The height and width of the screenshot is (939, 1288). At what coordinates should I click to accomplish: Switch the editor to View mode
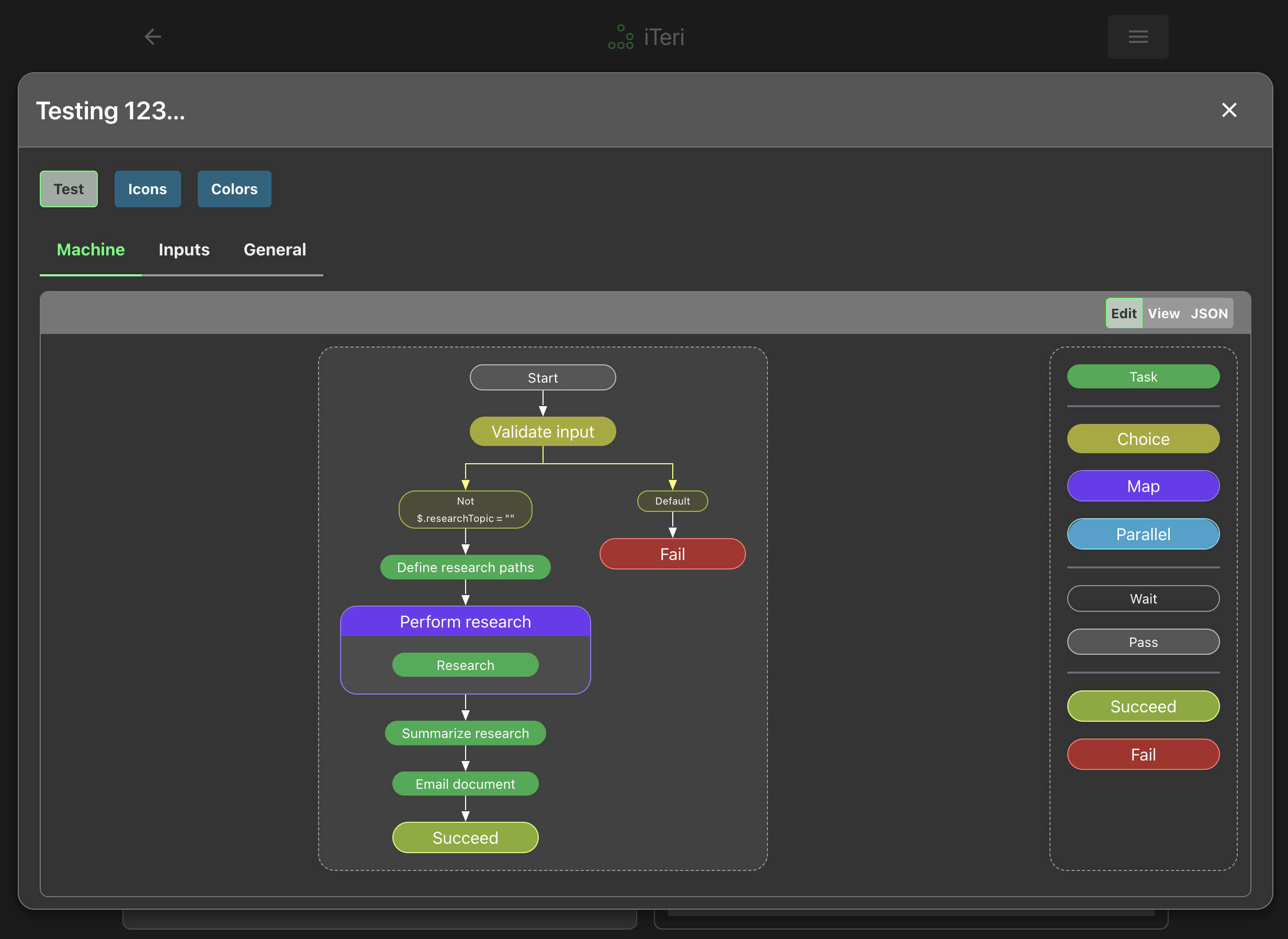[1163, 312]
